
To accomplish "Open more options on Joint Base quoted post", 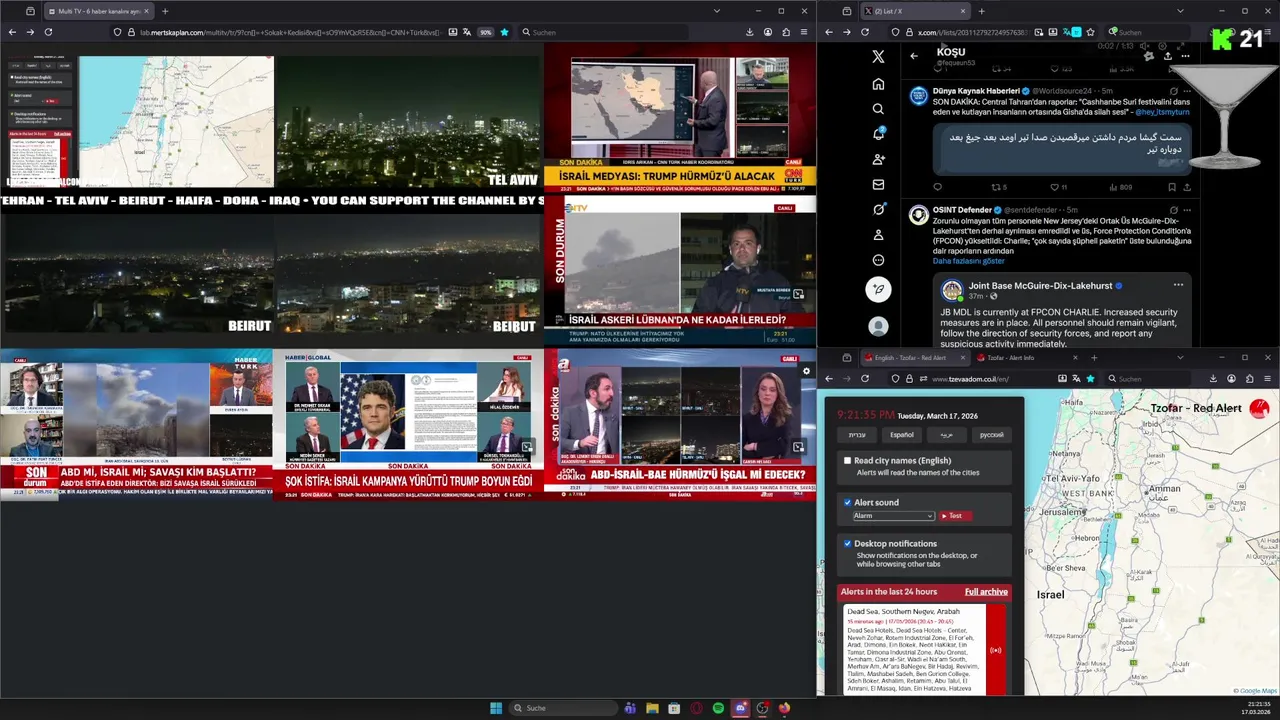I will pos(1178,285).
